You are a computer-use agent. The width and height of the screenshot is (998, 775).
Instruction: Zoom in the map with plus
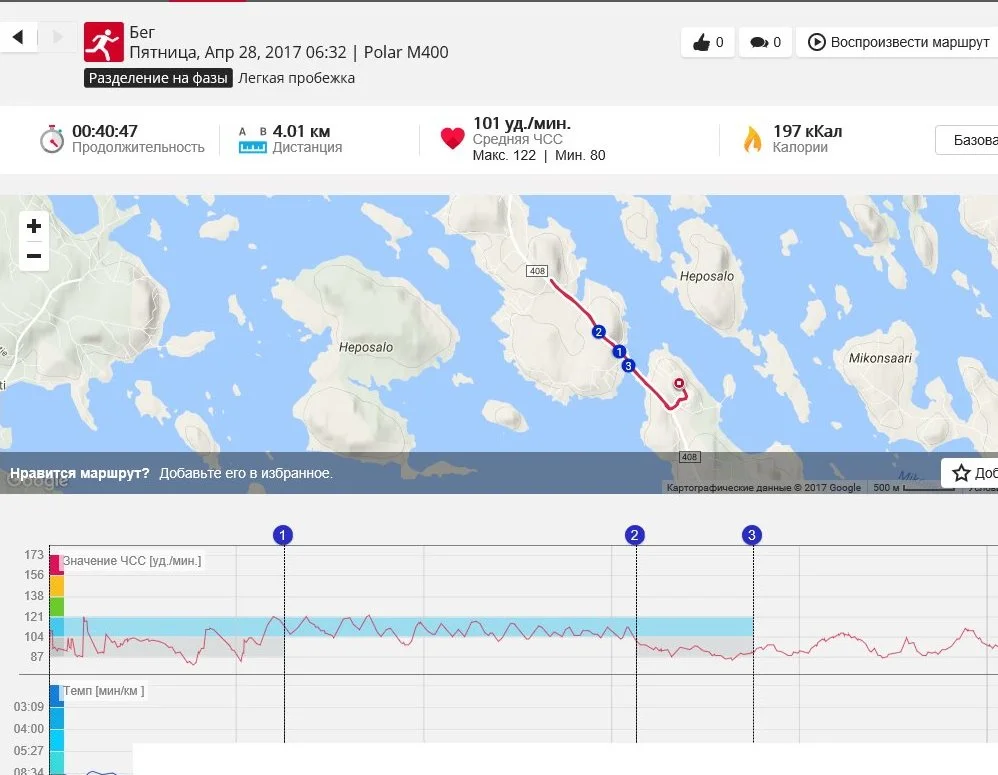[34, 226]
